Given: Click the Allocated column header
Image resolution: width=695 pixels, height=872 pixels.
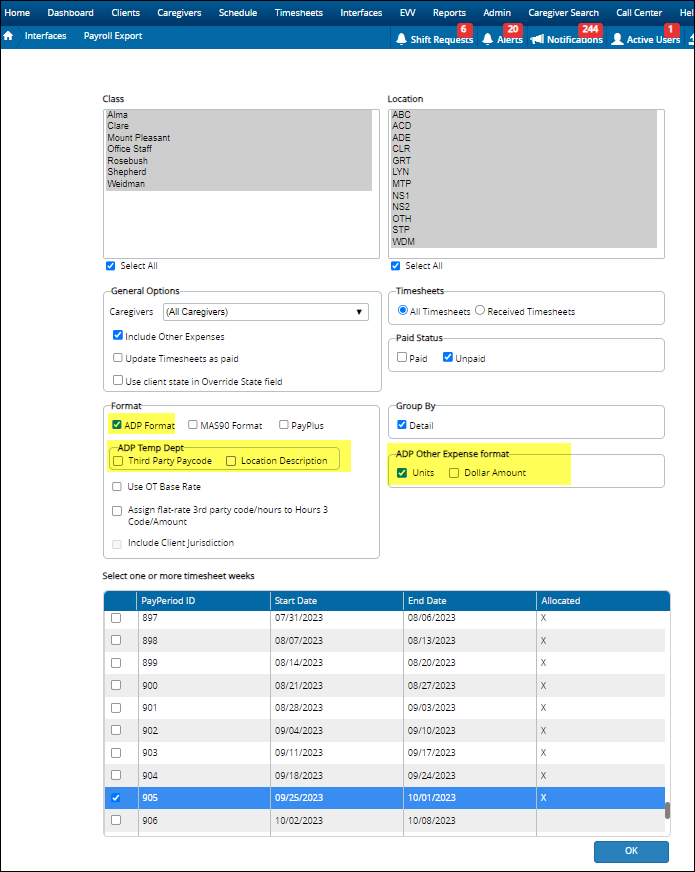Looking at the screenshot, I should pos(603,601).
